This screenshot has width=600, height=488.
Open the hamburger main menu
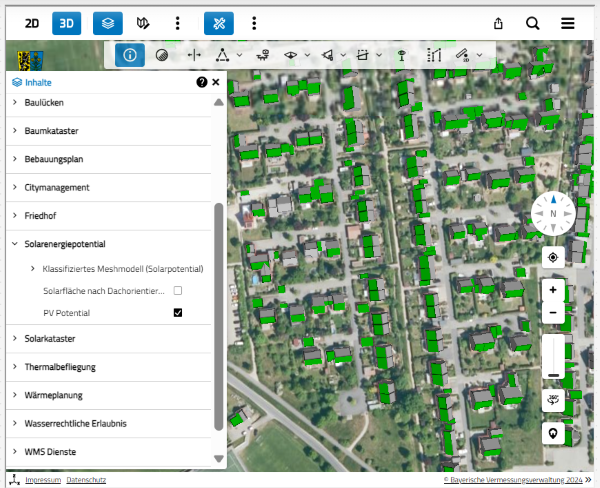click(x=567, y=23)
